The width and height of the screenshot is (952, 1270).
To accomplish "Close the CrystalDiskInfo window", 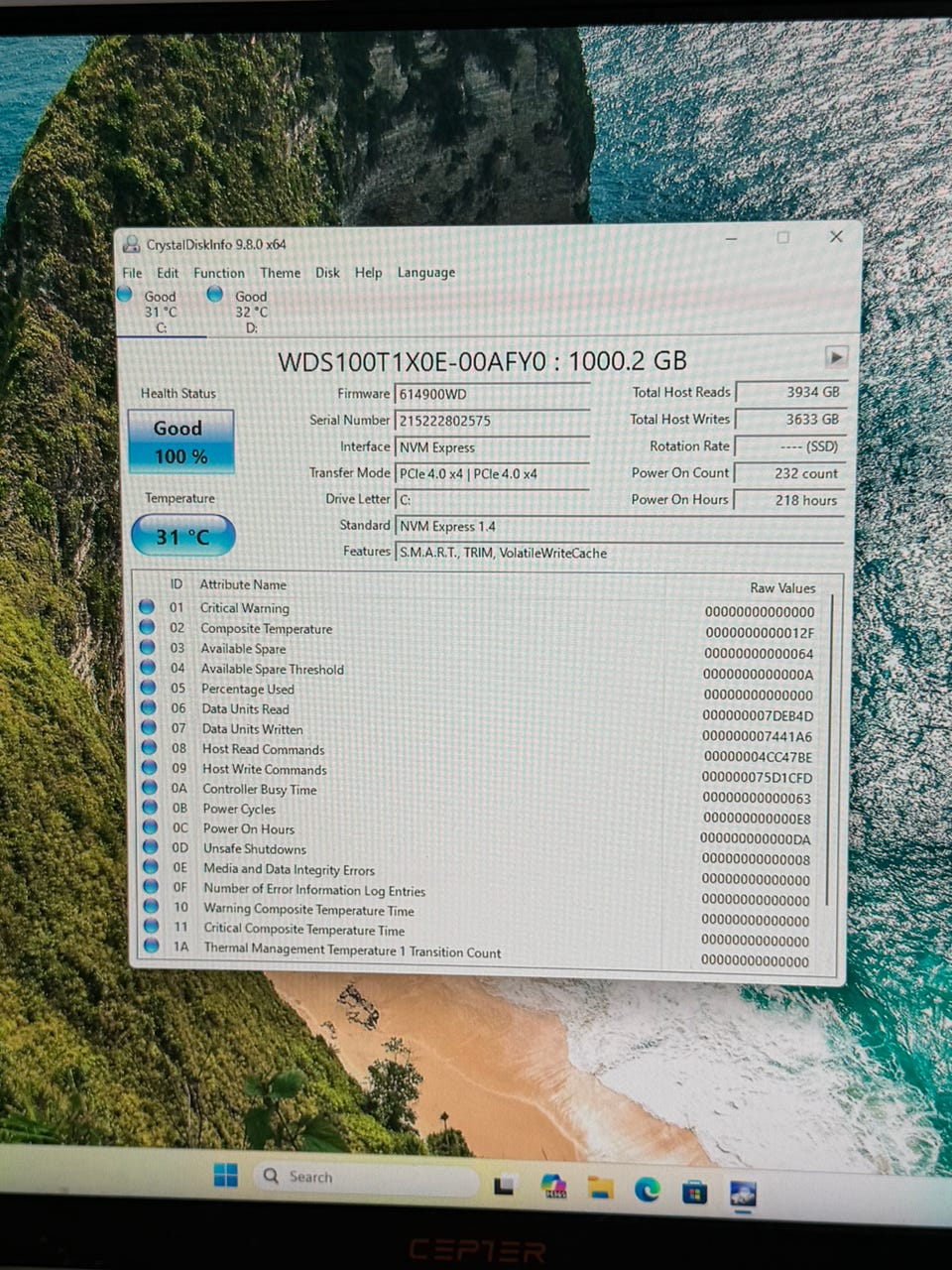I will 836,237.
